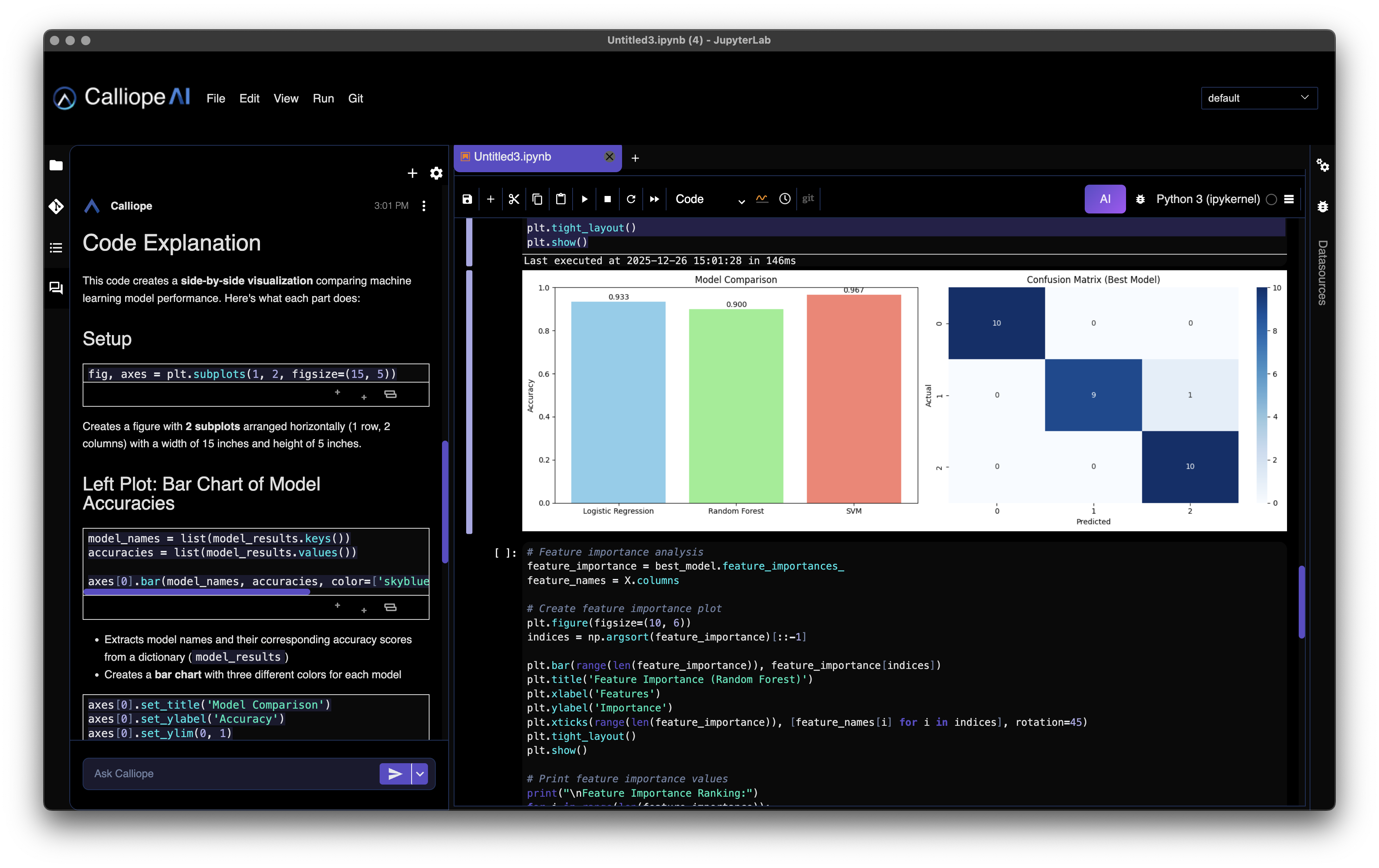Toggle the AI assistant button
The width and height of the screenshot is (1379, 868).
[1105, 199]
